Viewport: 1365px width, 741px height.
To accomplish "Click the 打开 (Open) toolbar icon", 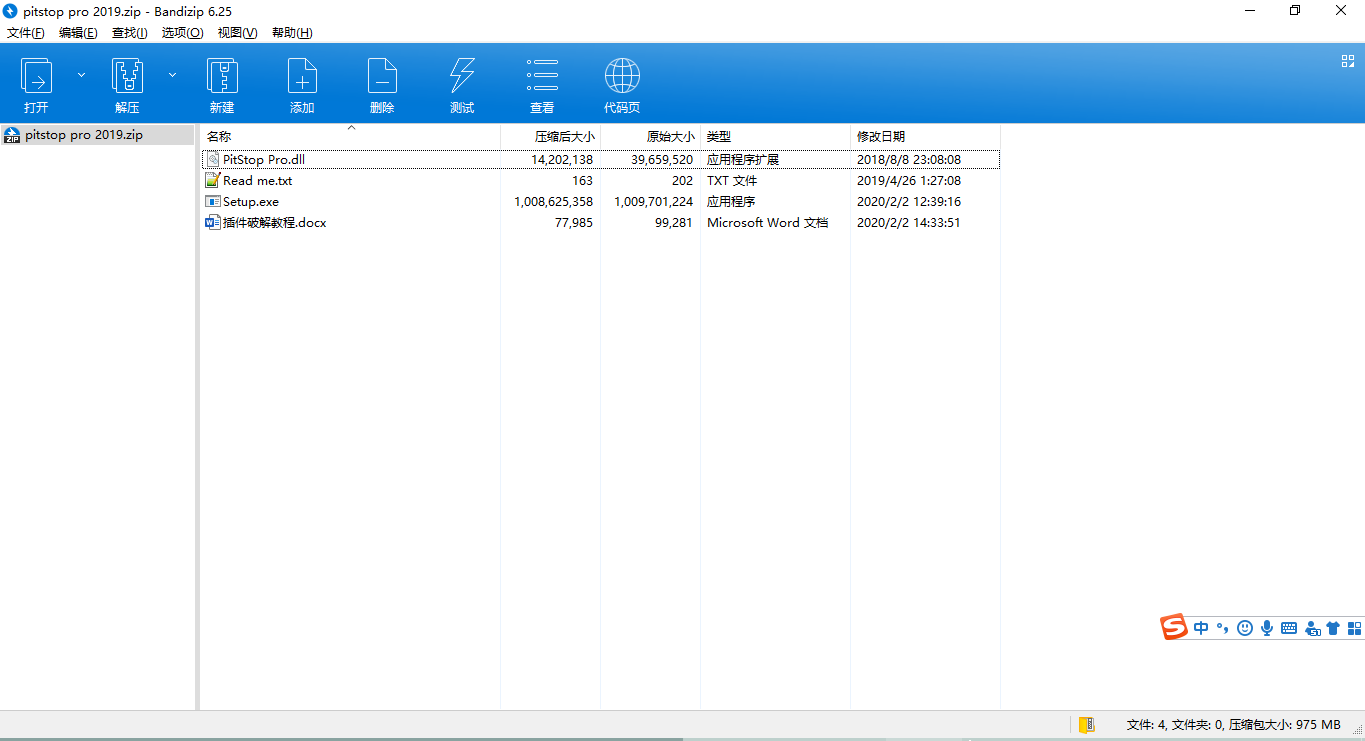I will tap(36, 76).
